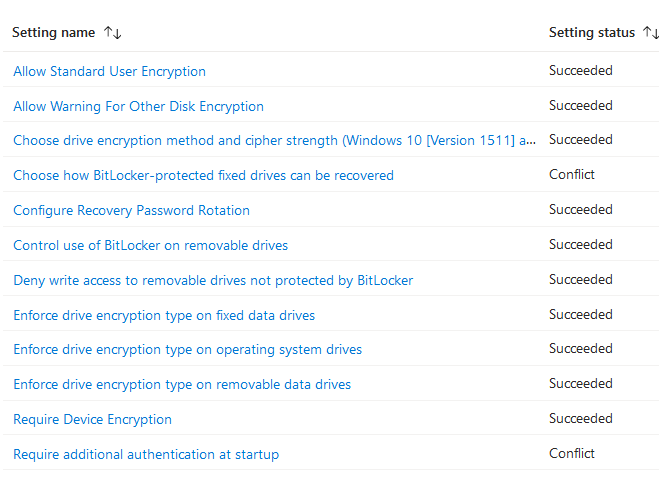Image resolution: width=659 pixels, height=488 pixels.
Task: Open Allow Standard User Encryption setting
Action: 109,71
